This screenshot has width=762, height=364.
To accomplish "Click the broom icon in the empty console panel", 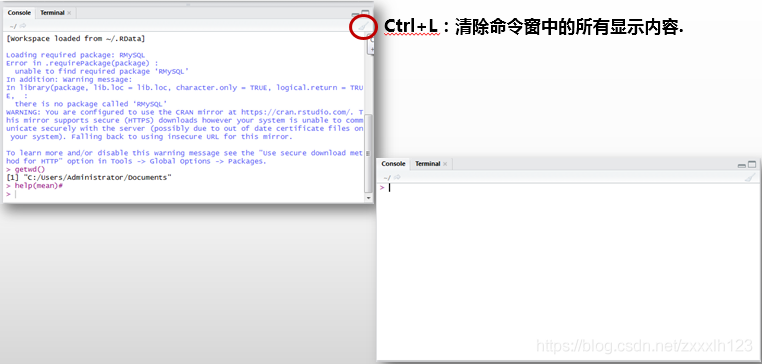I will click(750, 177).
